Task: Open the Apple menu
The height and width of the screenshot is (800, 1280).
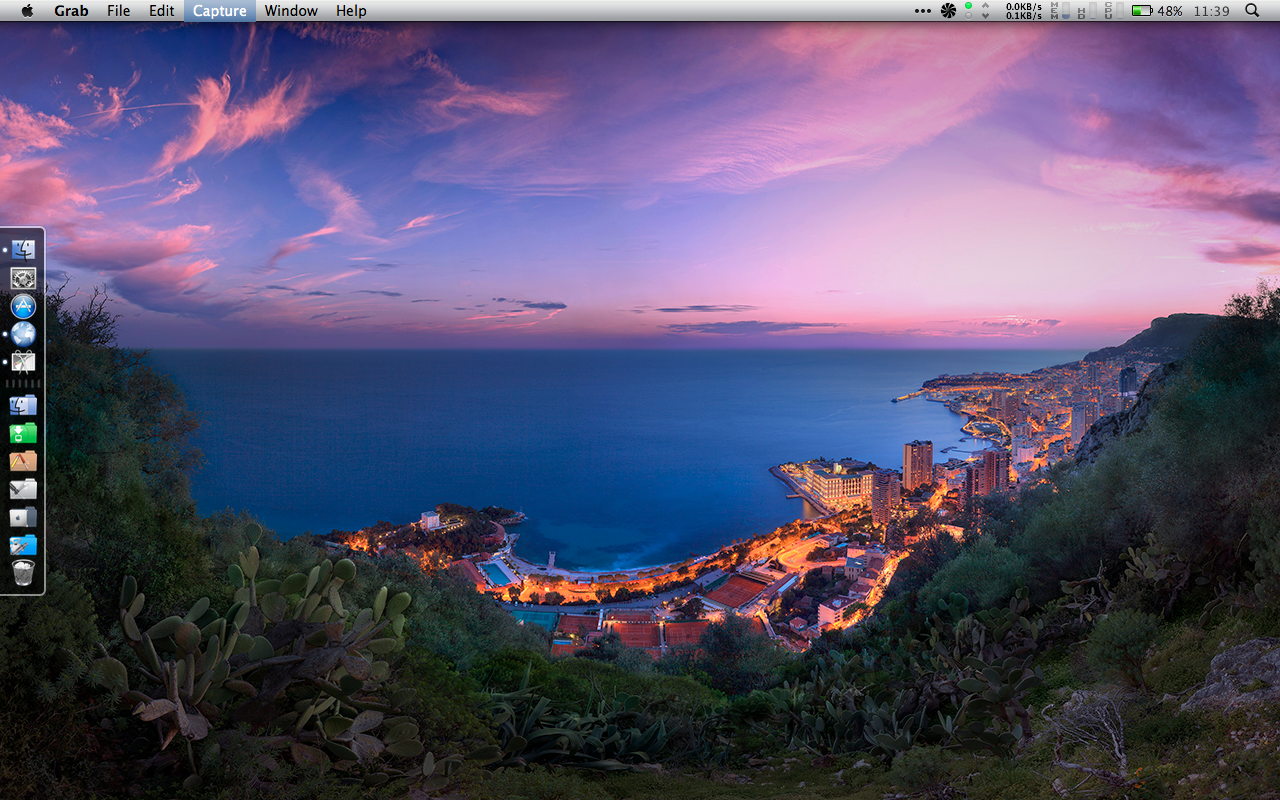Action: pos(27,11)
